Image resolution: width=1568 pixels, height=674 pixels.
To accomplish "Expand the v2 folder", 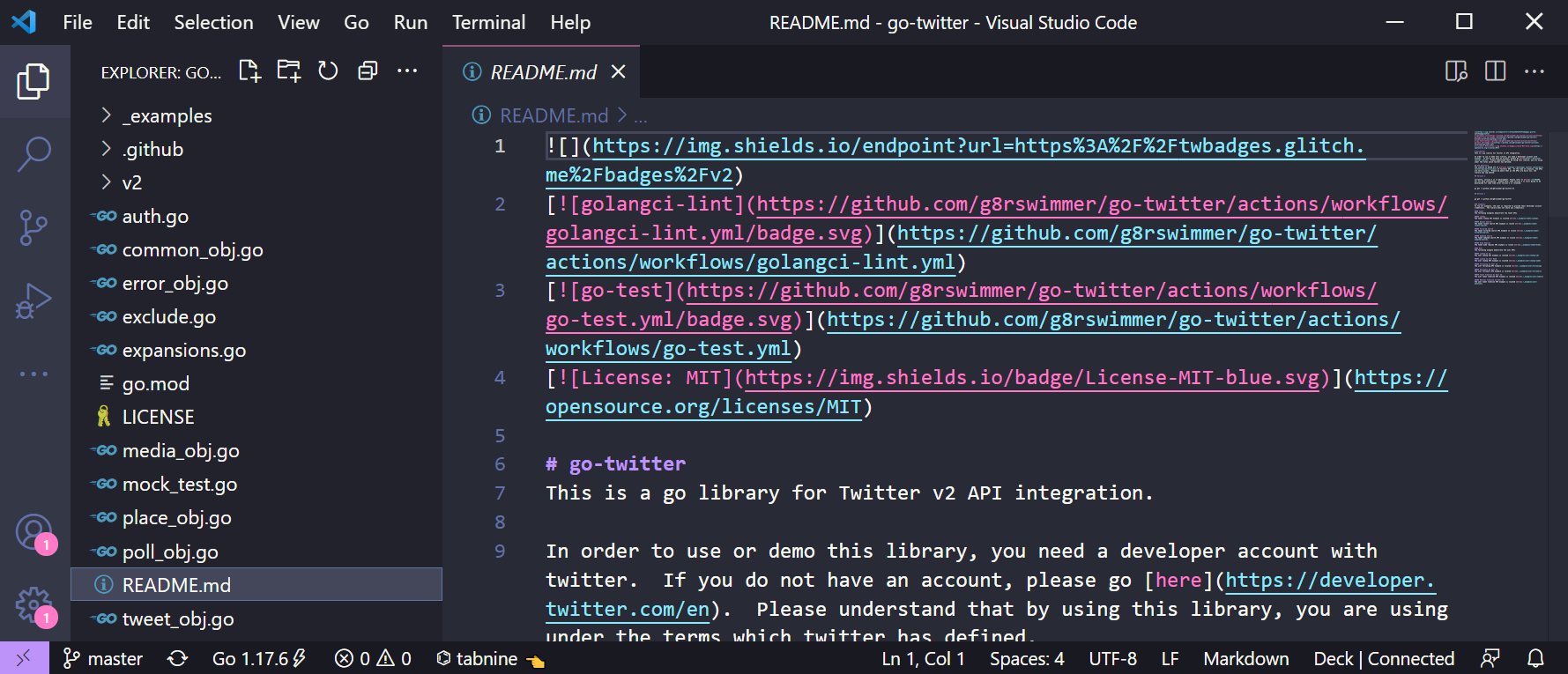I will (131, 182).
